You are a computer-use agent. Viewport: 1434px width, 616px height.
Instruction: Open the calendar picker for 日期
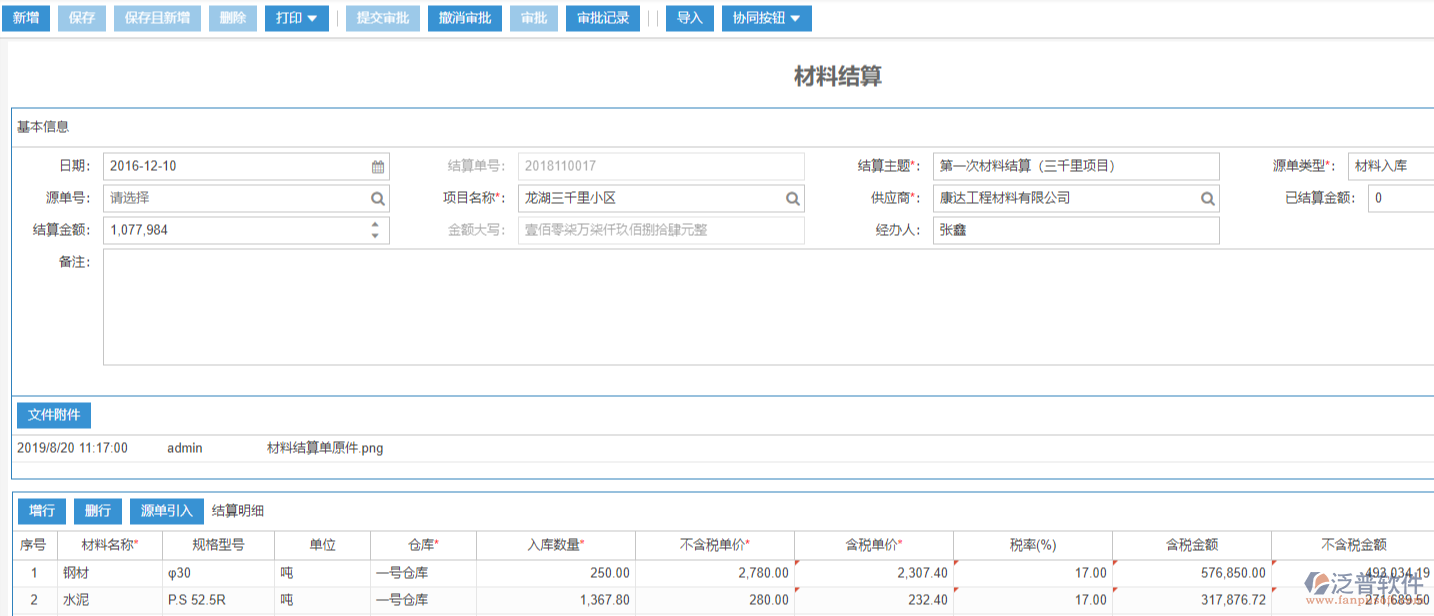point(378,167)
